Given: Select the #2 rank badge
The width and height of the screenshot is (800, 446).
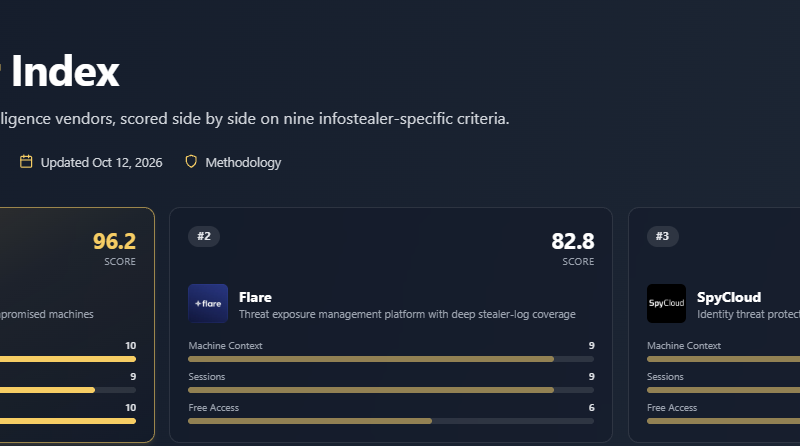Looking at the screenshot, I should click(x=204, y=236).
